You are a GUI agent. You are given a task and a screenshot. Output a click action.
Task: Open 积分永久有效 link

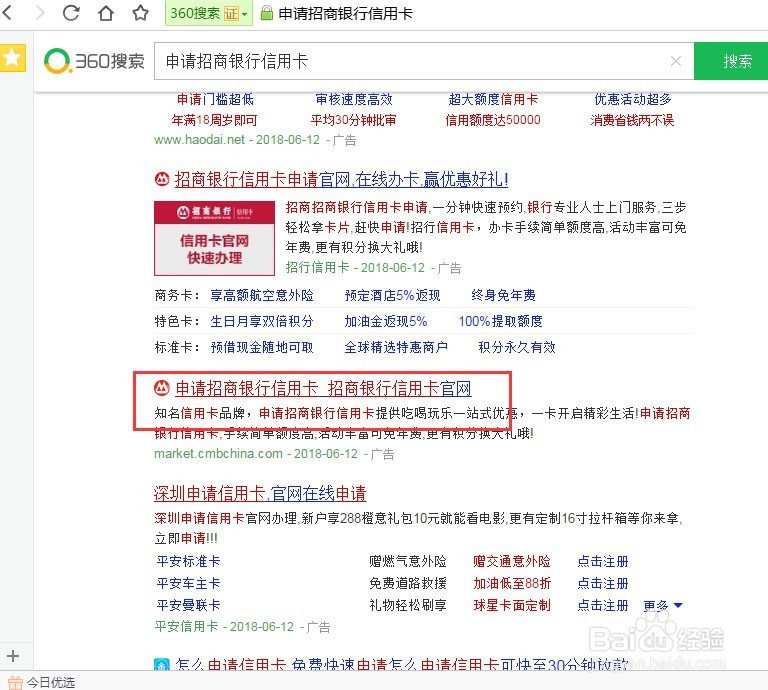tap(517, 347)
